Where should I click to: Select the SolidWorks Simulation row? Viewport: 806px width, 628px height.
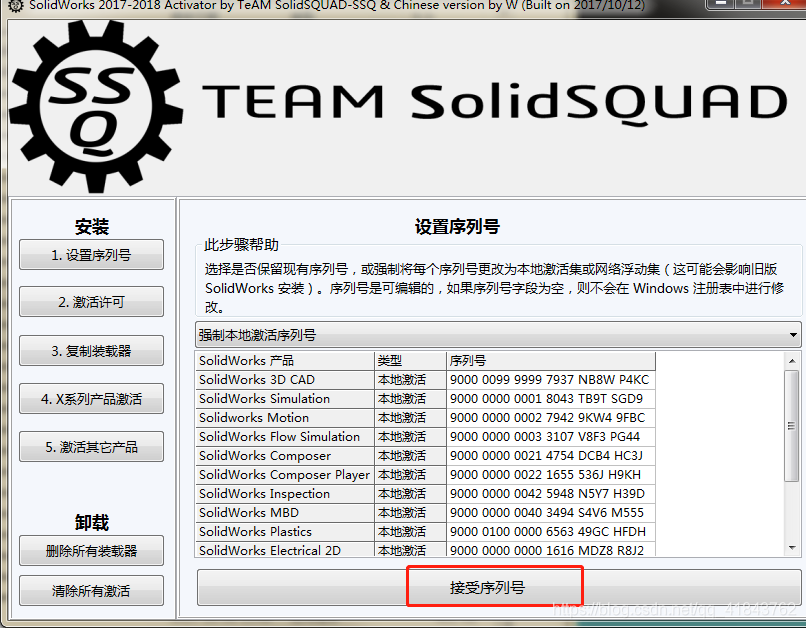click(x=425, y=399)
